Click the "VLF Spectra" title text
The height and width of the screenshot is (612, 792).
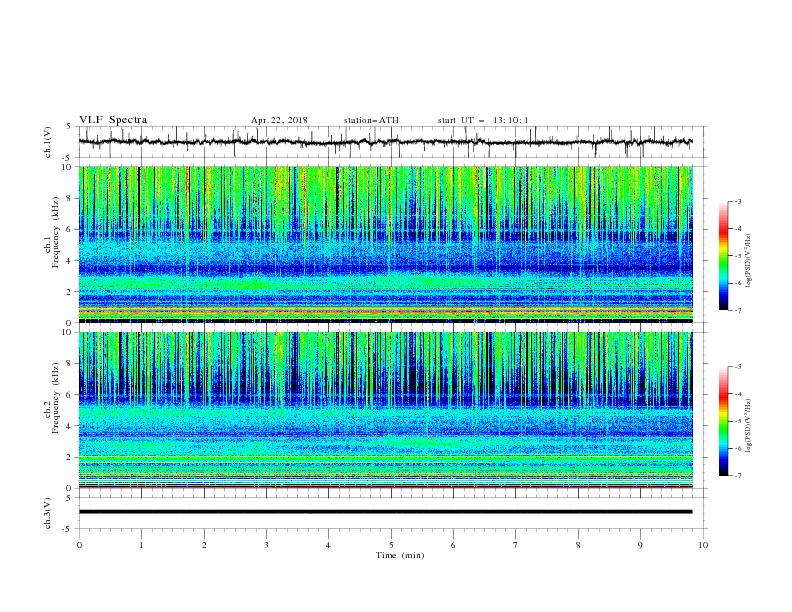pyautogui.click(x=113, y=120)
